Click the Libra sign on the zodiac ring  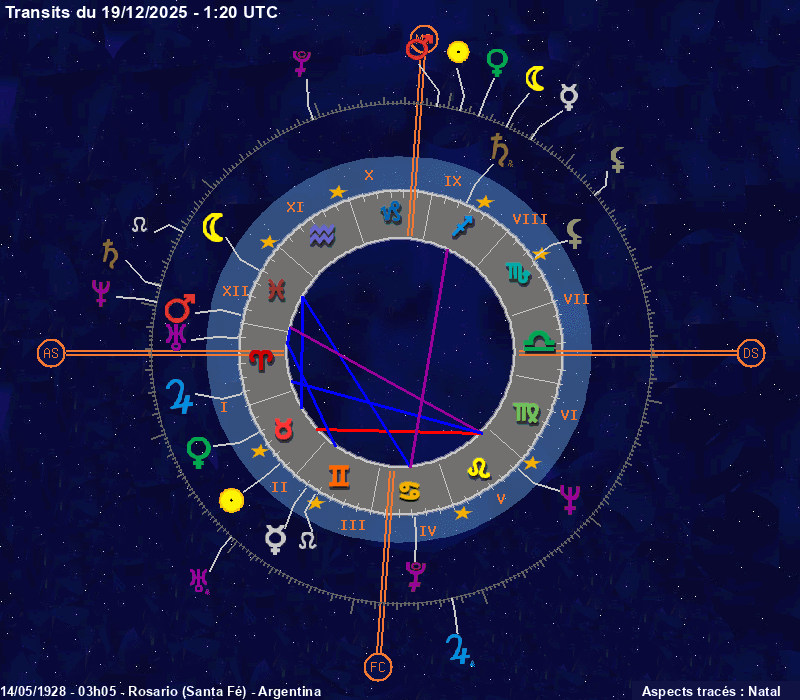[x=541, y=342]
